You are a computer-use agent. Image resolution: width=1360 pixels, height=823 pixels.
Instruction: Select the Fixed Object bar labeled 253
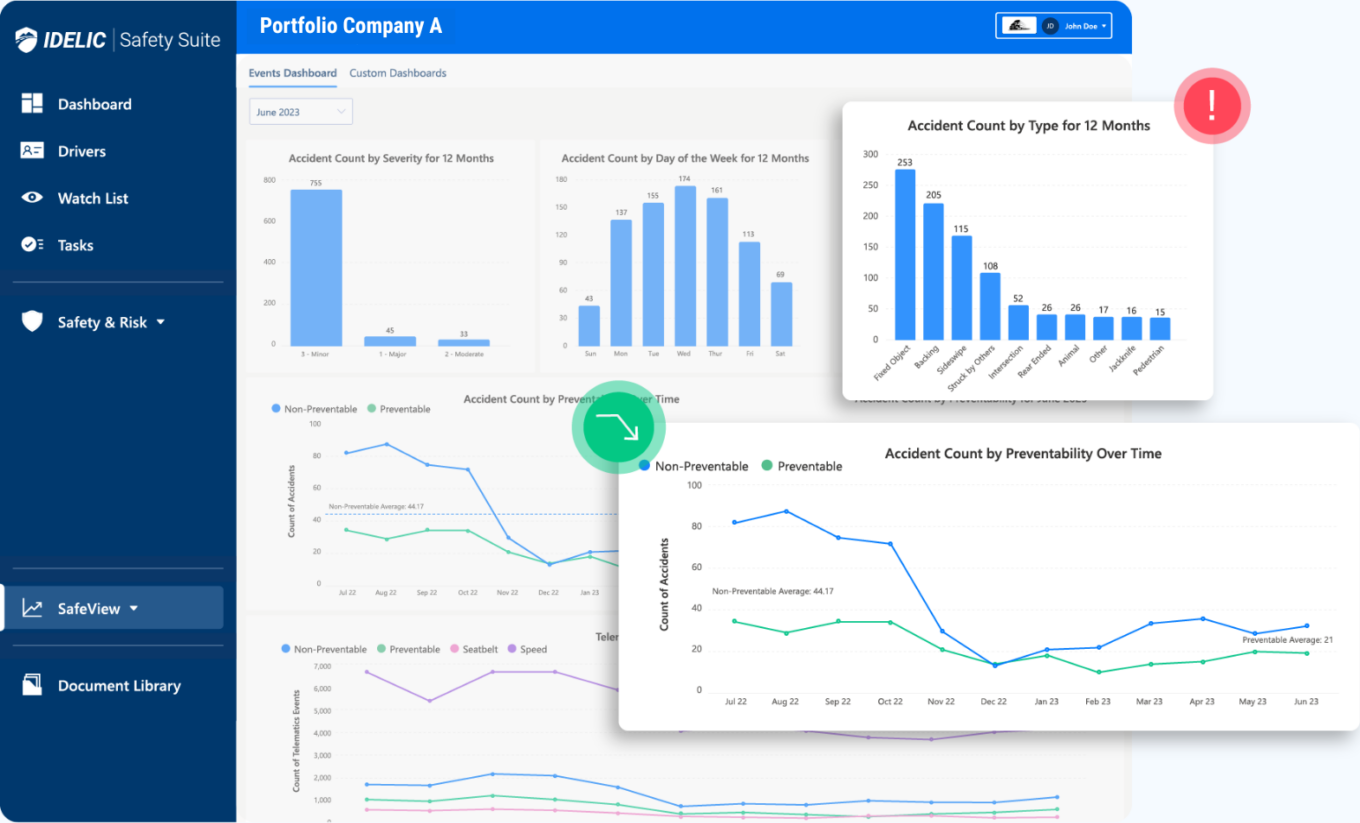click(905, 254)
